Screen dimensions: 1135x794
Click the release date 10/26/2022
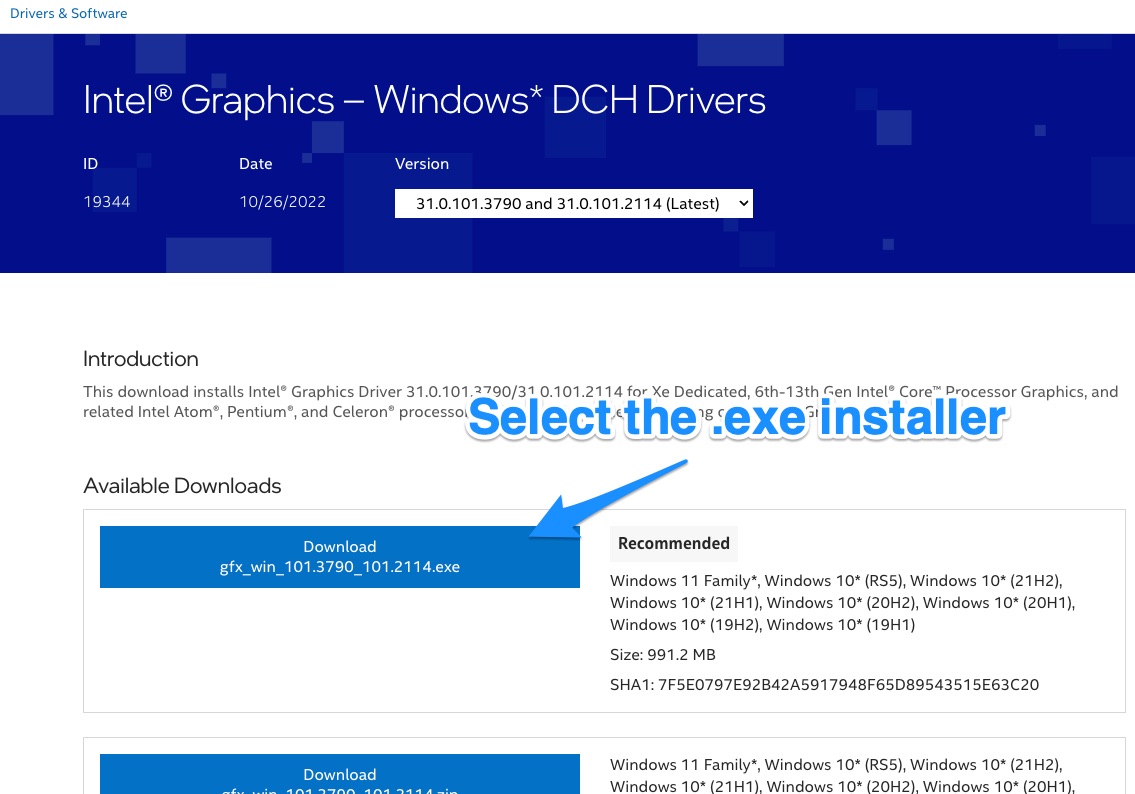[282, 202]
